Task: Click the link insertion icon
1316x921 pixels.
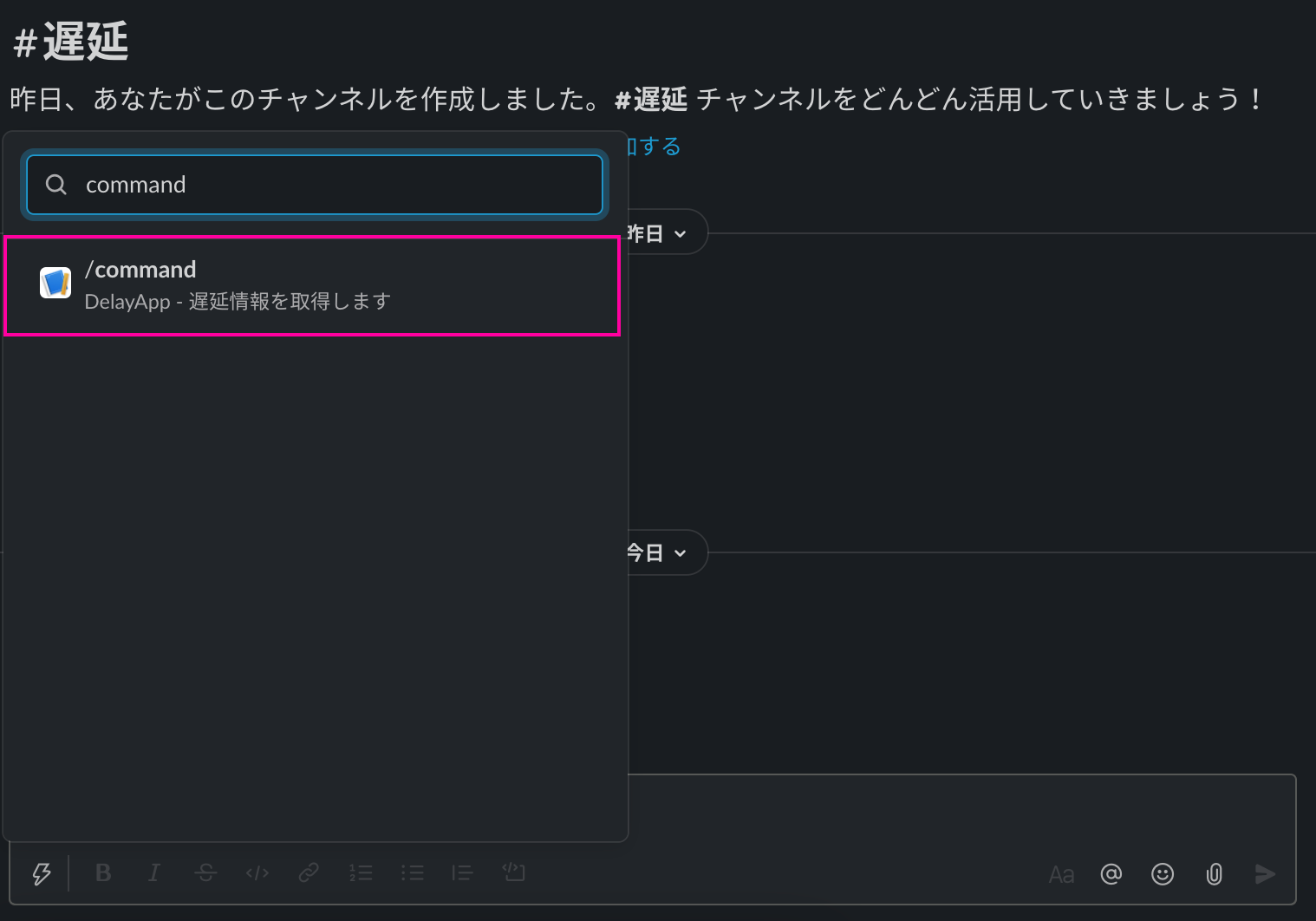Action: pos(309,873)
